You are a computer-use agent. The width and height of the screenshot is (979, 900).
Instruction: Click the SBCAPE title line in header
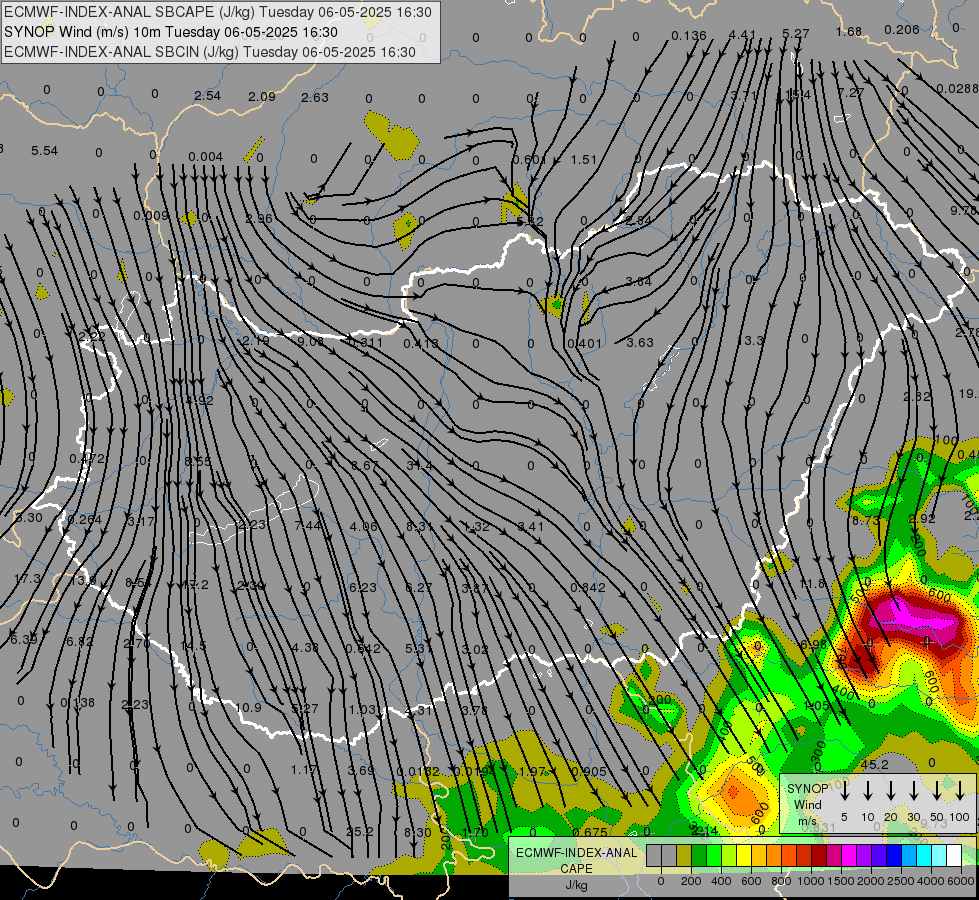tap(217, 12)
